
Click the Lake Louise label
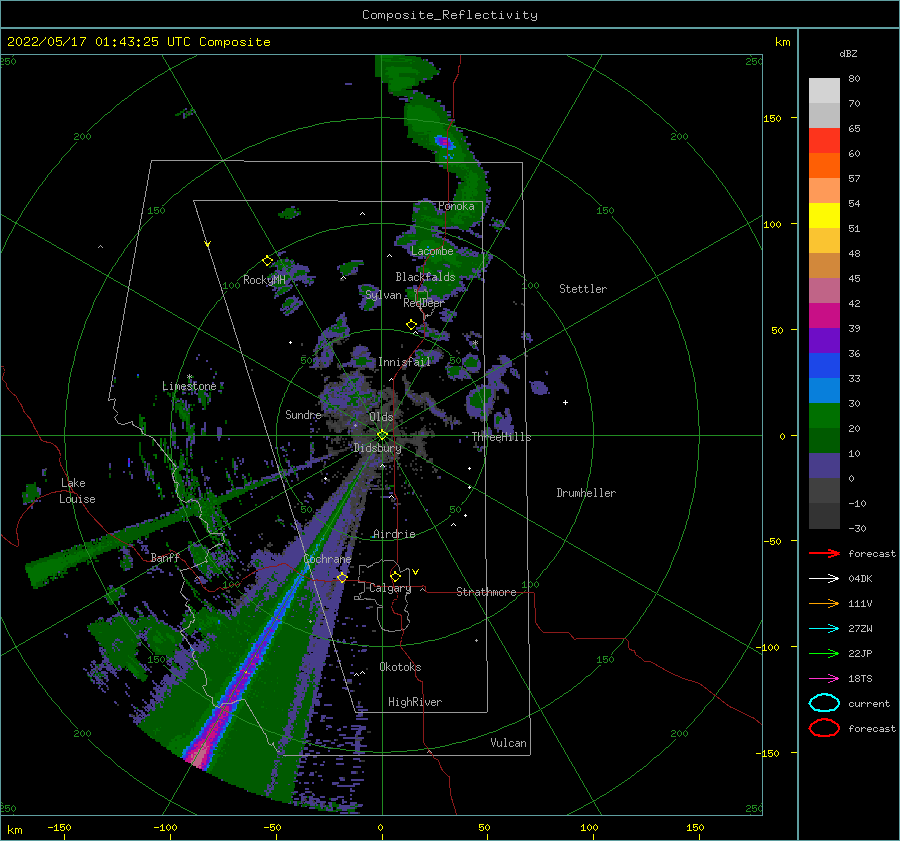point(77,491)
